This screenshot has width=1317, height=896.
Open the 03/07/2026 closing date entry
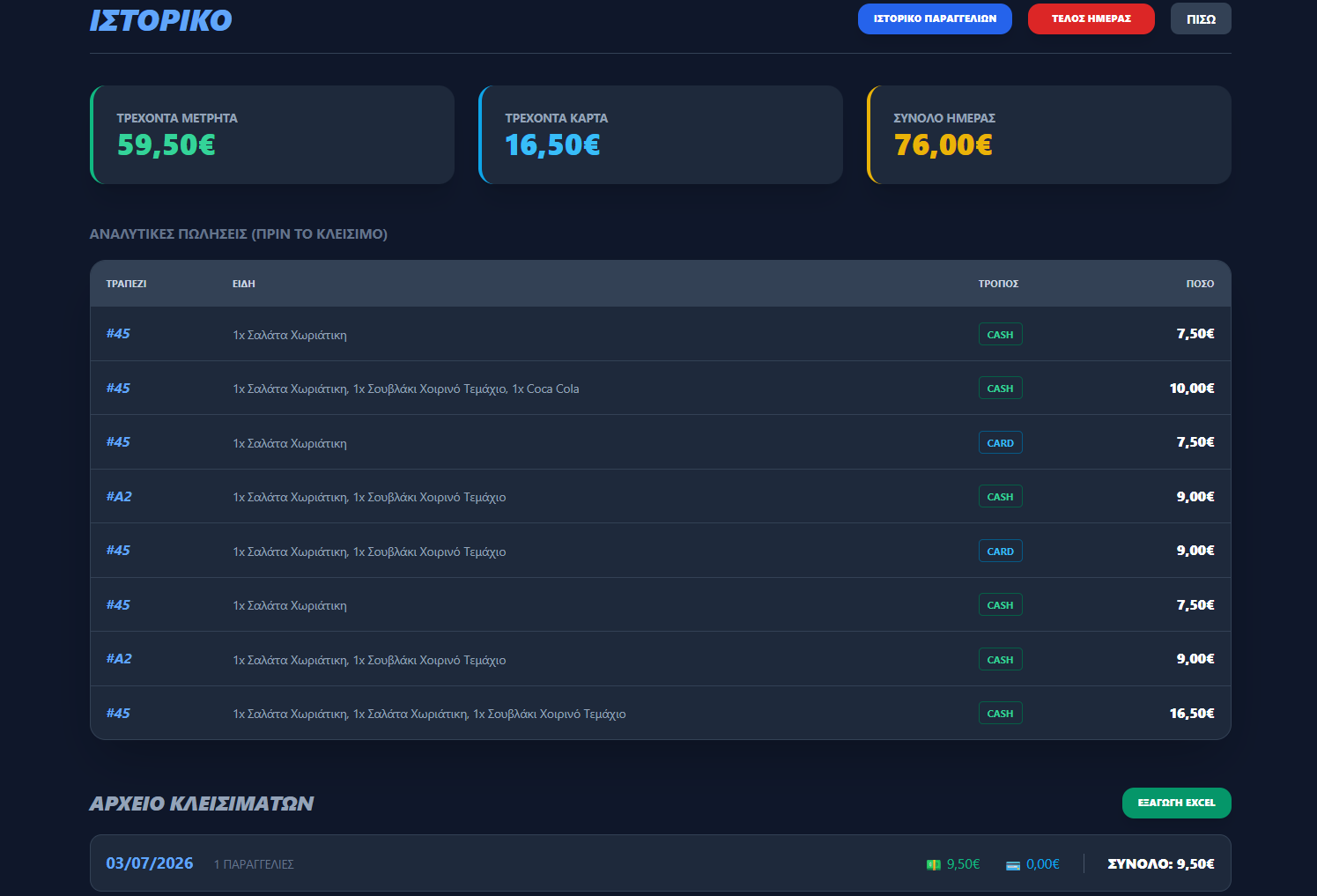coord(150,863)
